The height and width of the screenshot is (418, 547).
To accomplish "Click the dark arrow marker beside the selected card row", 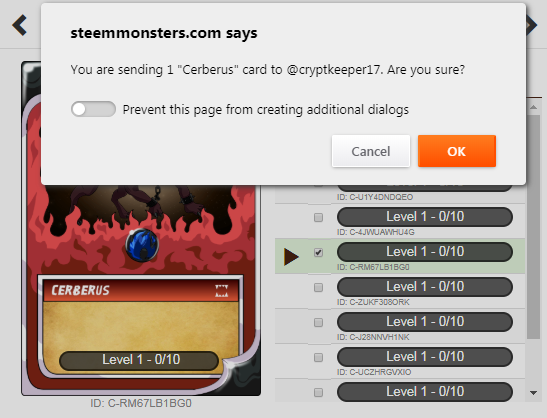I will pyautogui.click(x=291, y=257).
